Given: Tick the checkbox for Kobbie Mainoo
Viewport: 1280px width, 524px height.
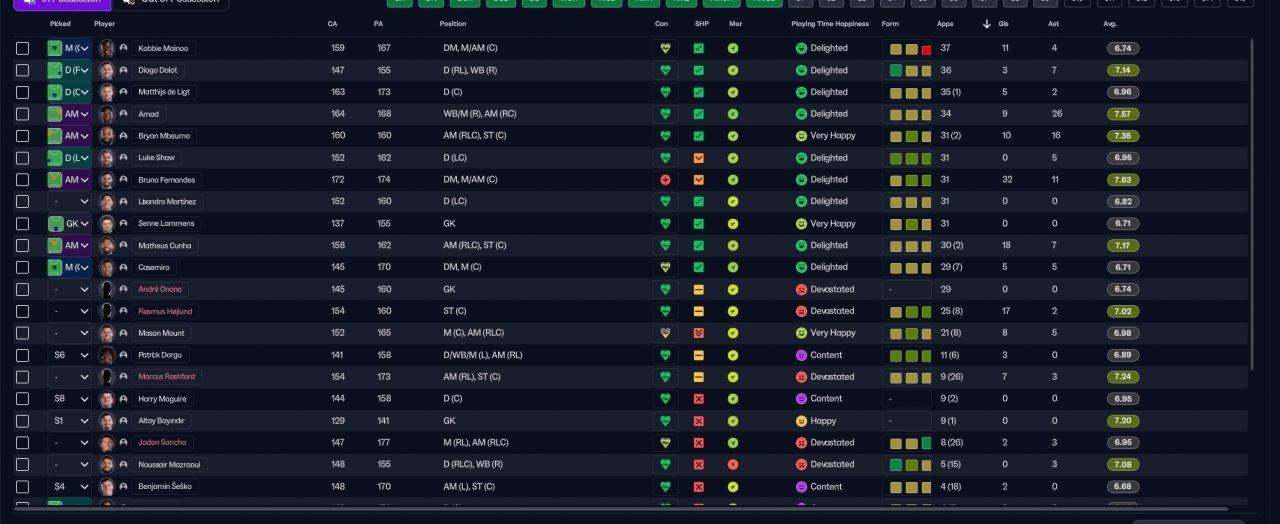Looking at the screenshot, I should [23, 48].
